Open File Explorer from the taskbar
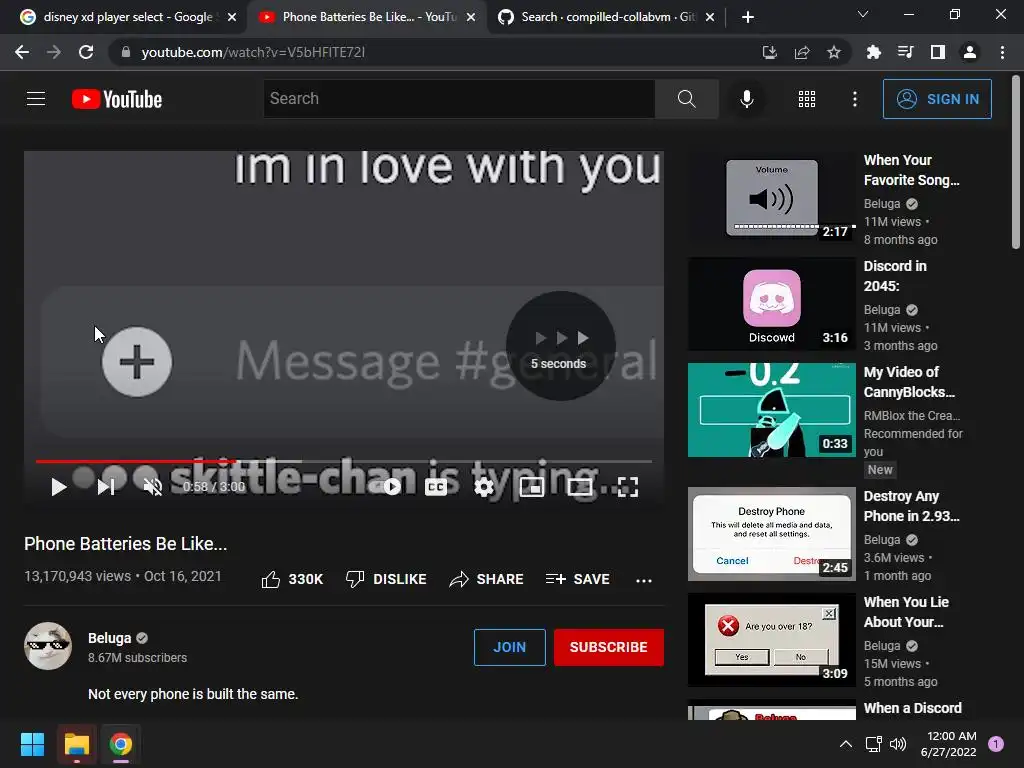1024x768 pixels. (x=76, y=744)
